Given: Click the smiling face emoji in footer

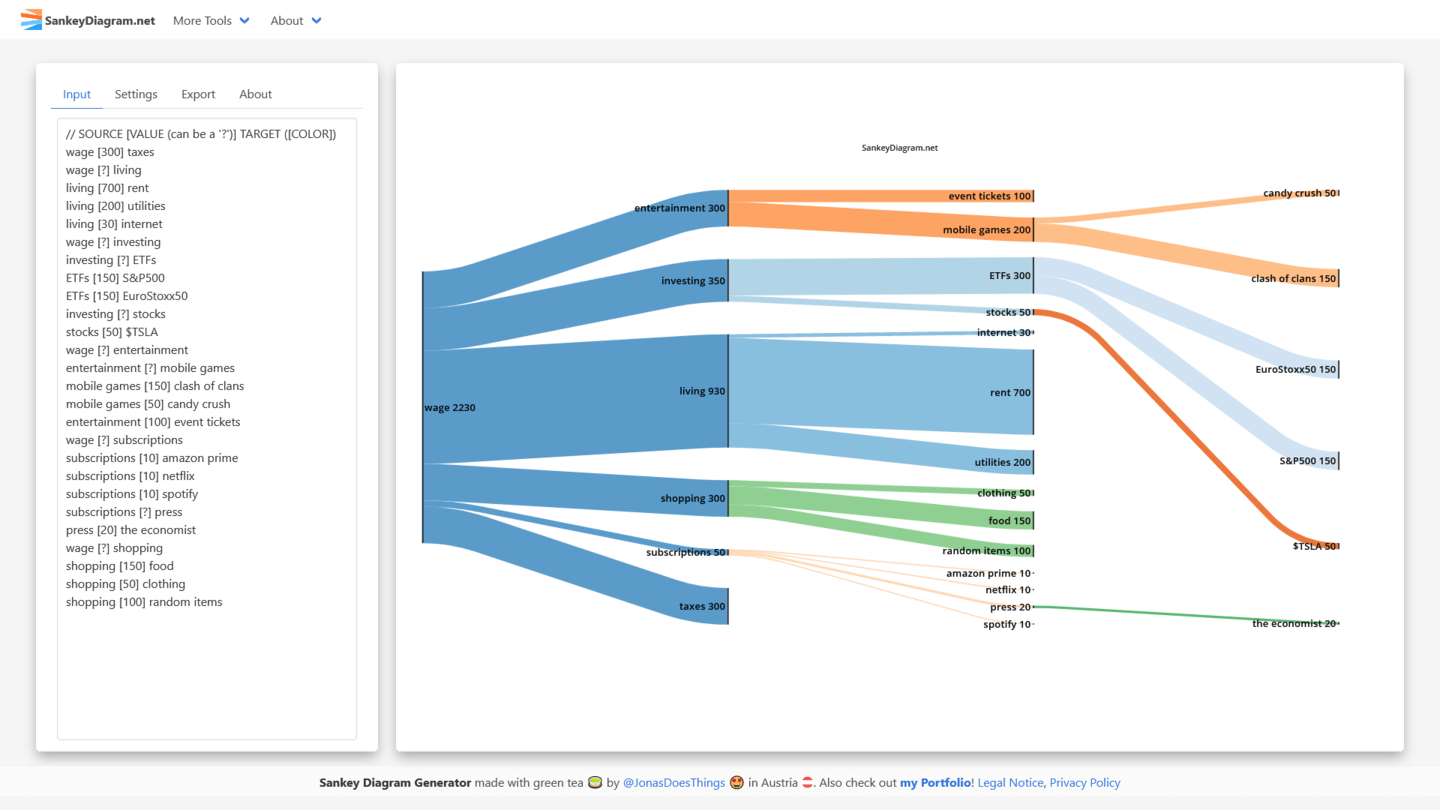Looking at the screenshot, I should pos(736,782).
